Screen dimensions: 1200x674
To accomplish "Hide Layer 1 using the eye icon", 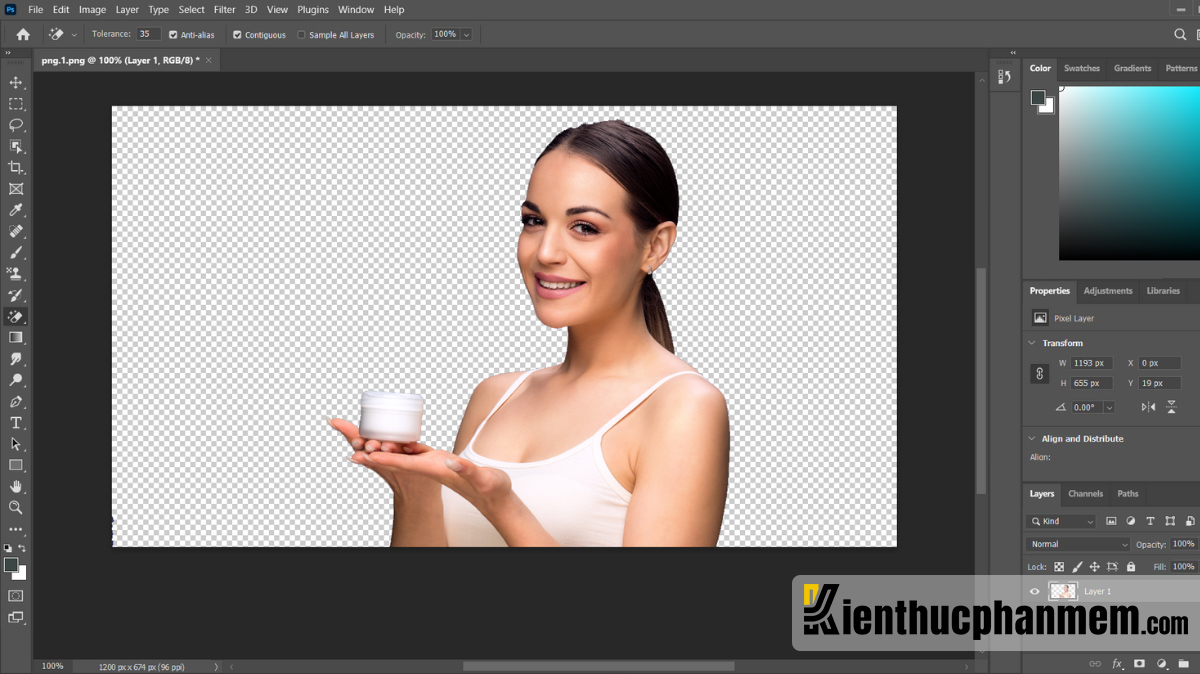I will [x=1035, y=591].
